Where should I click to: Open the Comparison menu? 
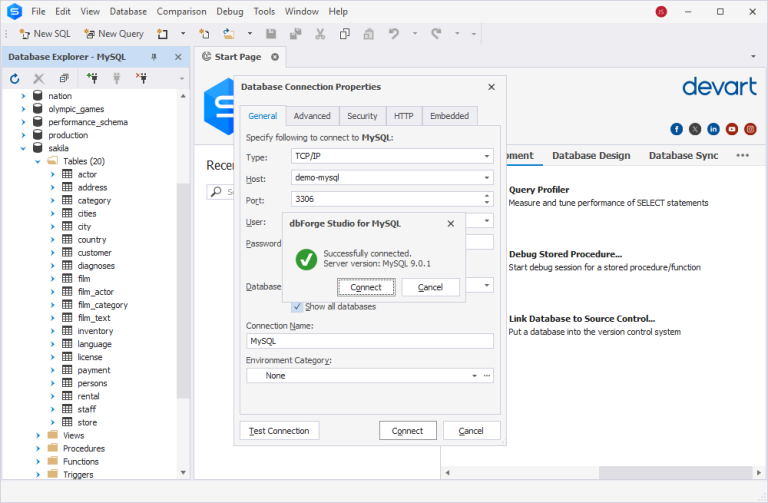pos(181,11)
